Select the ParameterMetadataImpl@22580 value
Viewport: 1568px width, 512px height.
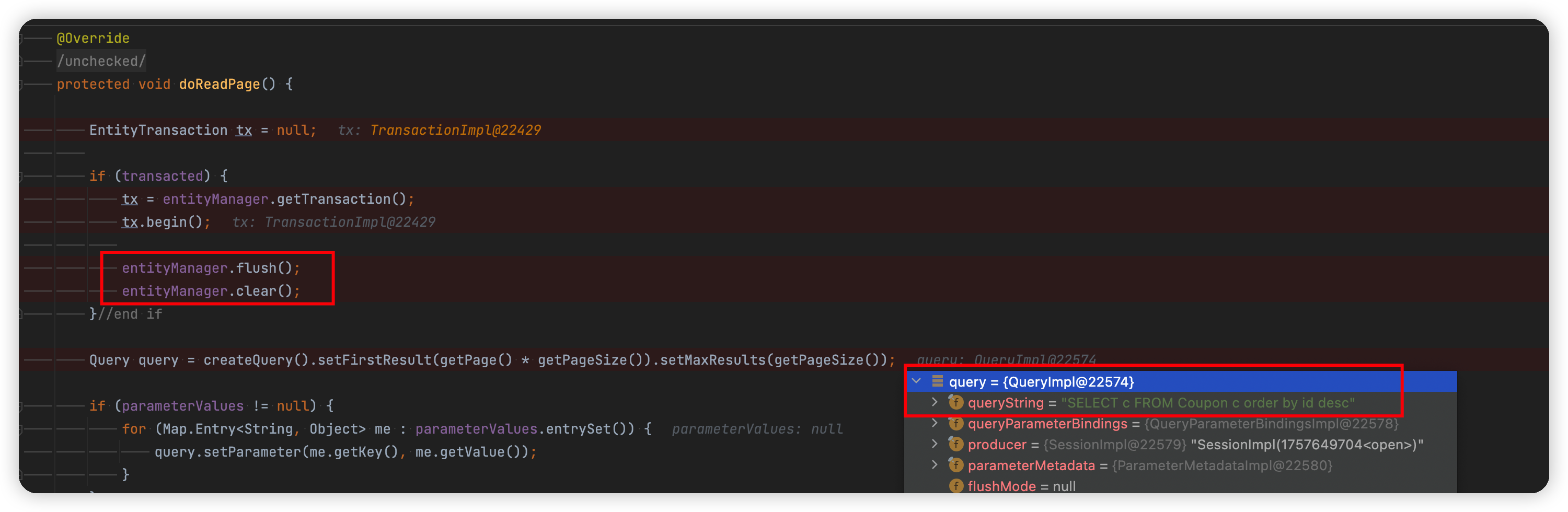[x=1221, y=466]
